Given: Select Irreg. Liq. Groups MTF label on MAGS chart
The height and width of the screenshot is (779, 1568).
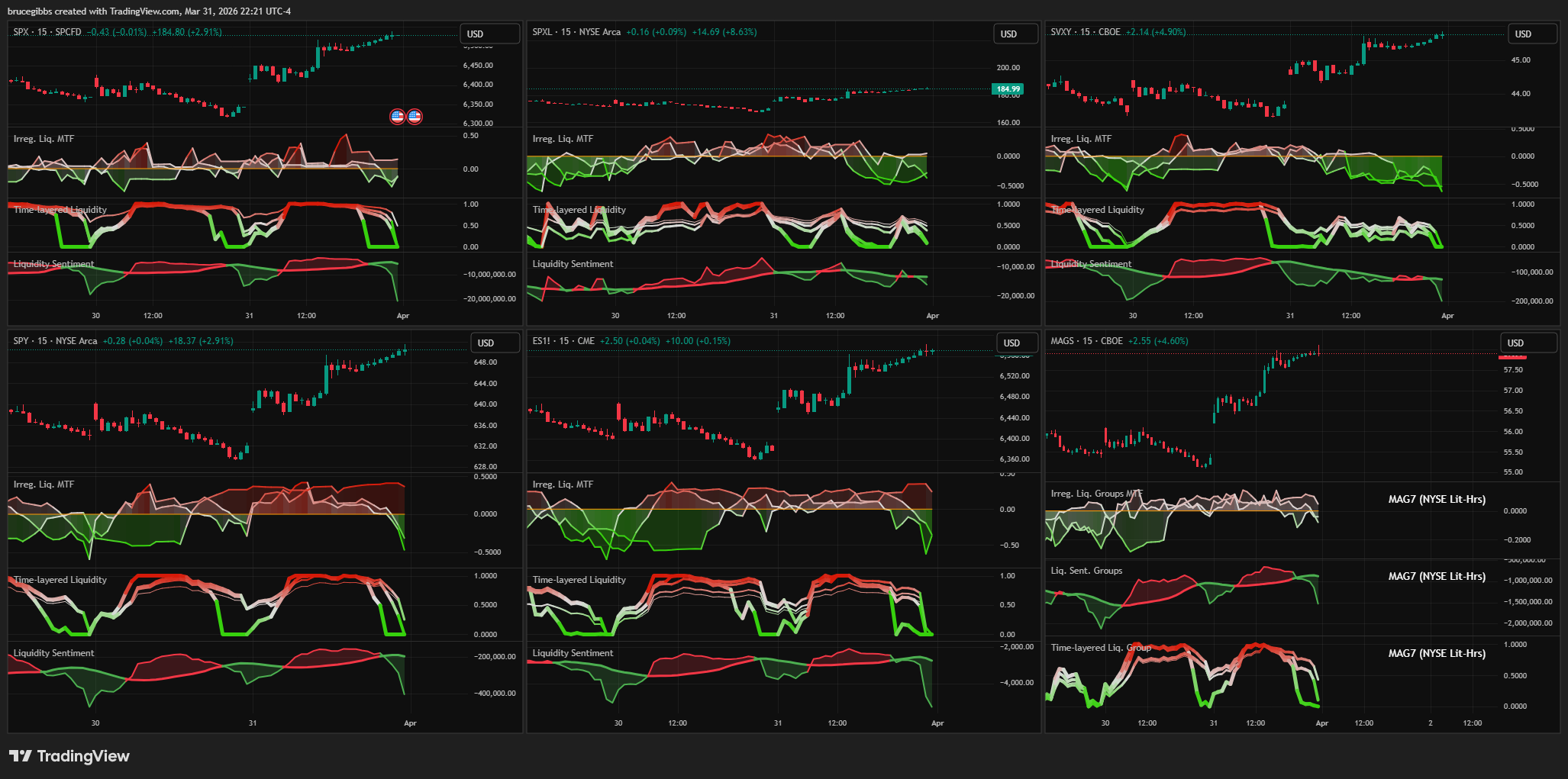Looking at the screenshot, I should (x=1096, y=494).
